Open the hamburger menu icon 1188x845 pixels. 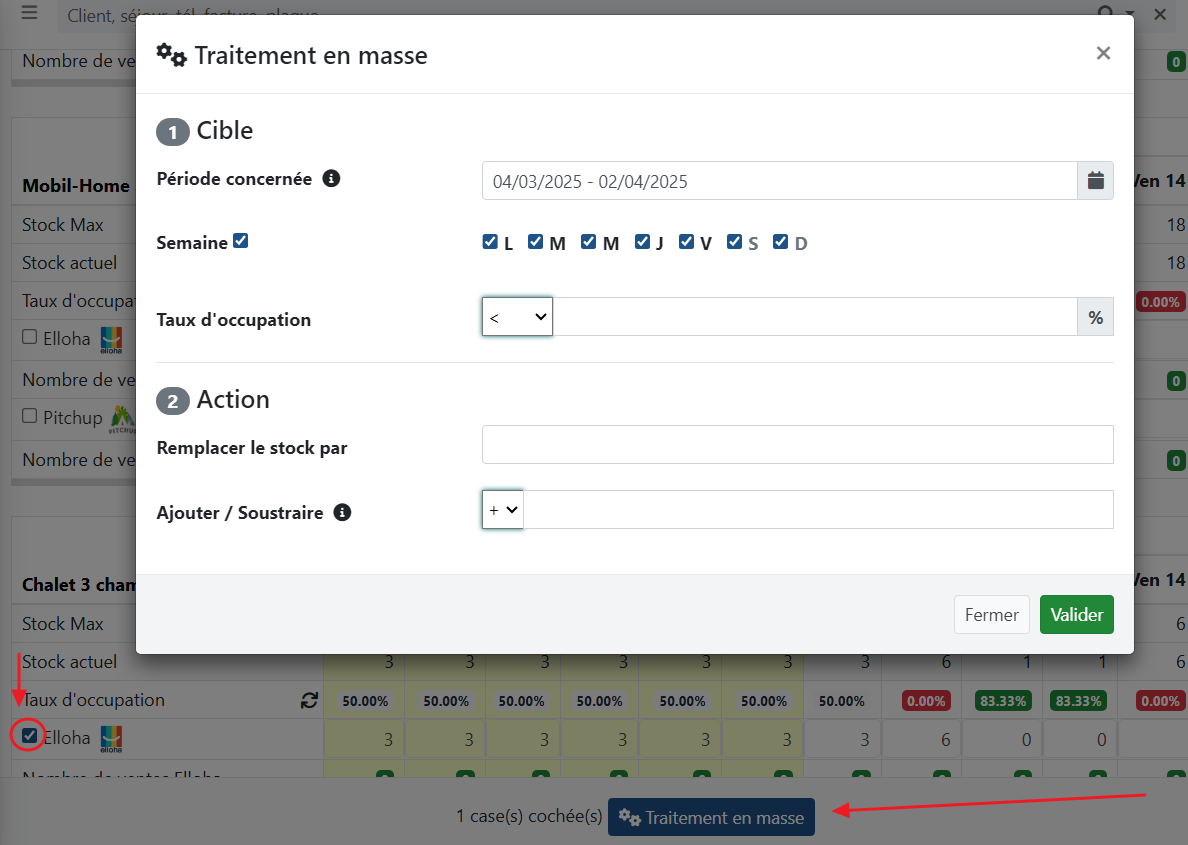(x=29, y=13)
